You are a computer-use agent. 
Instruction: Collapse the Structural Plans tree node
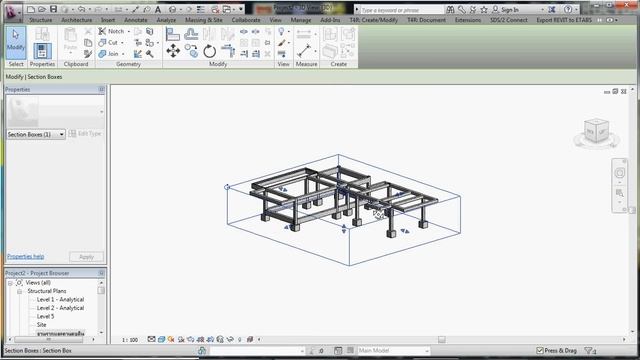[19, 291]
